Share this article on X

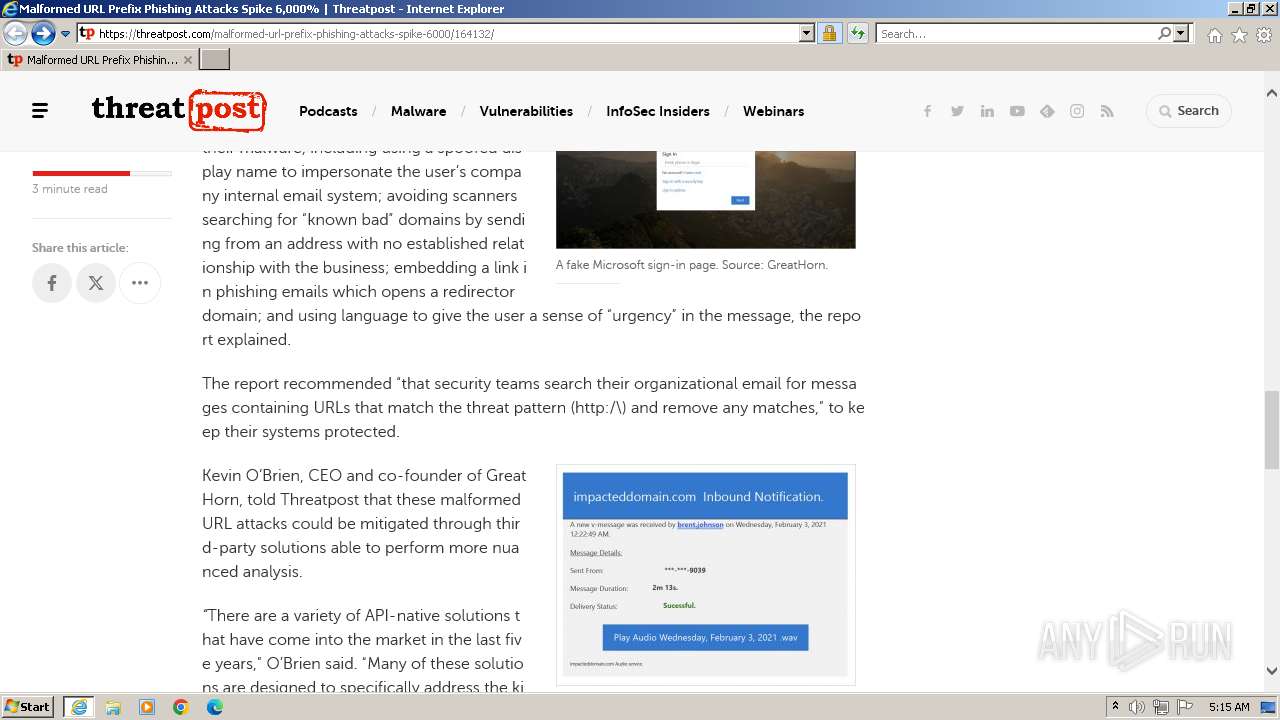pyautogui.click(x=96, y=283)
